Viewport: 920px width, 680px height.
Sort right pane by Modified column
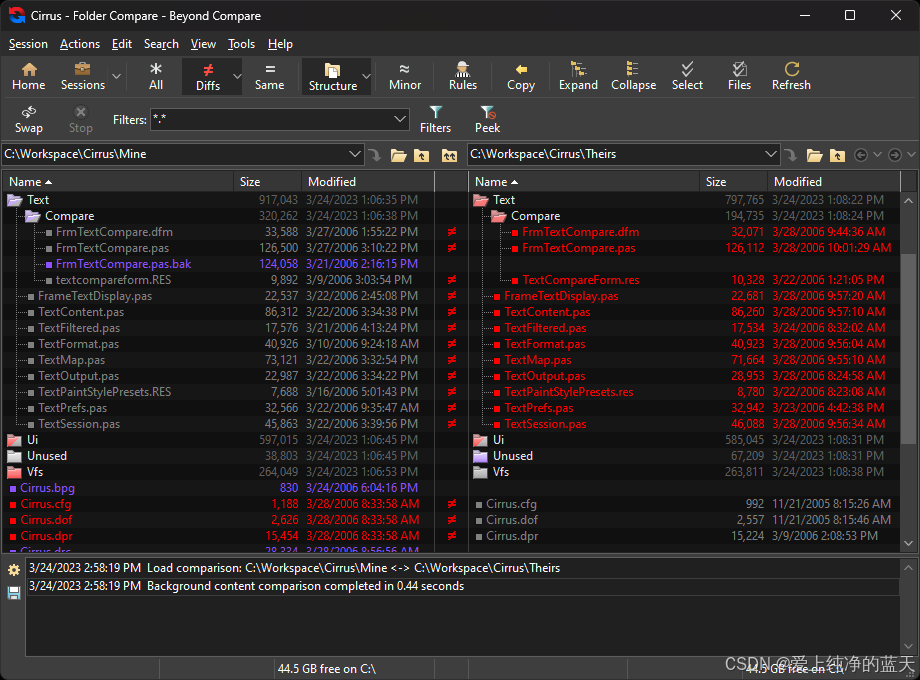(833, 182)
